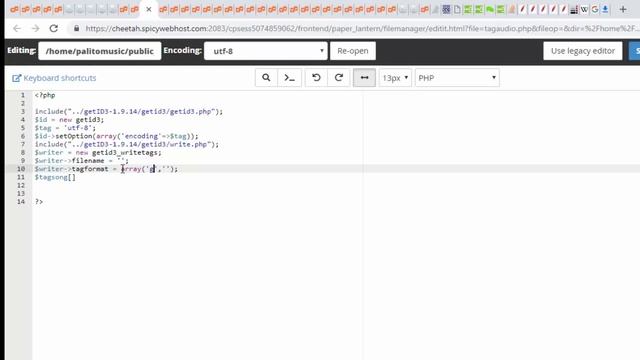Image resolution: width=640 pixels, height=360 pixels.
Task: Redo the last undone edit
Action: 338,78
